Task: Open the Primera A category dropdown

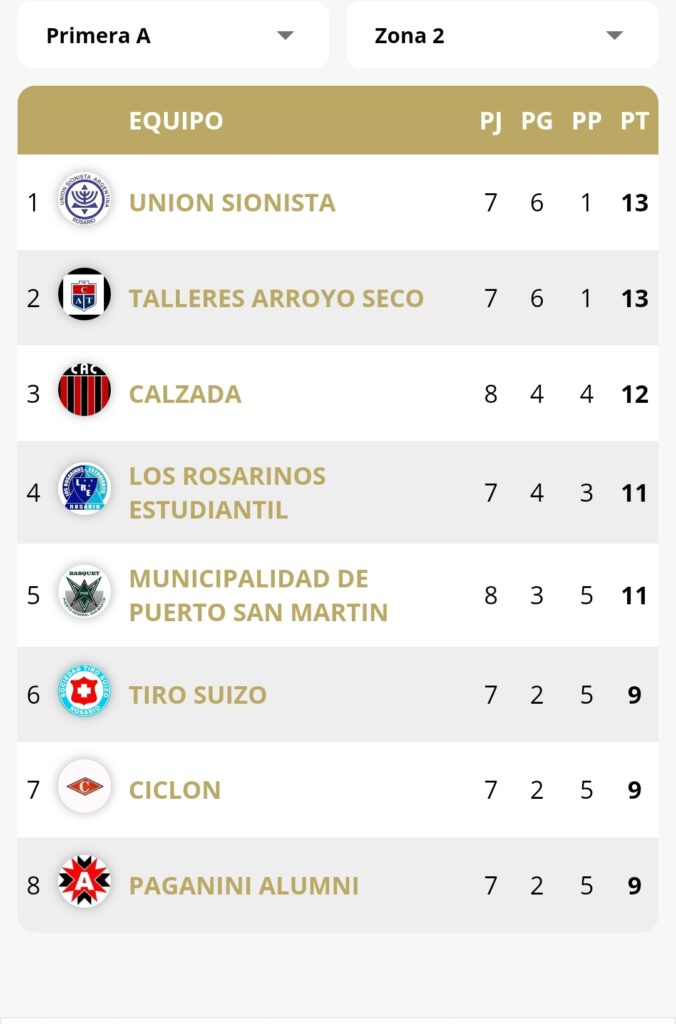Action: [x=173, y=35]
